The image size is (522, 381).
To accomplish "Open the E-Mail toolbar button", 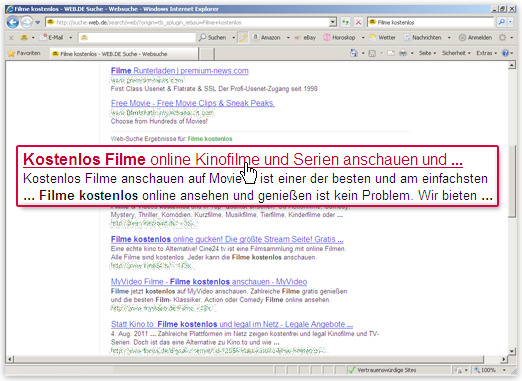I will point(51,38).
